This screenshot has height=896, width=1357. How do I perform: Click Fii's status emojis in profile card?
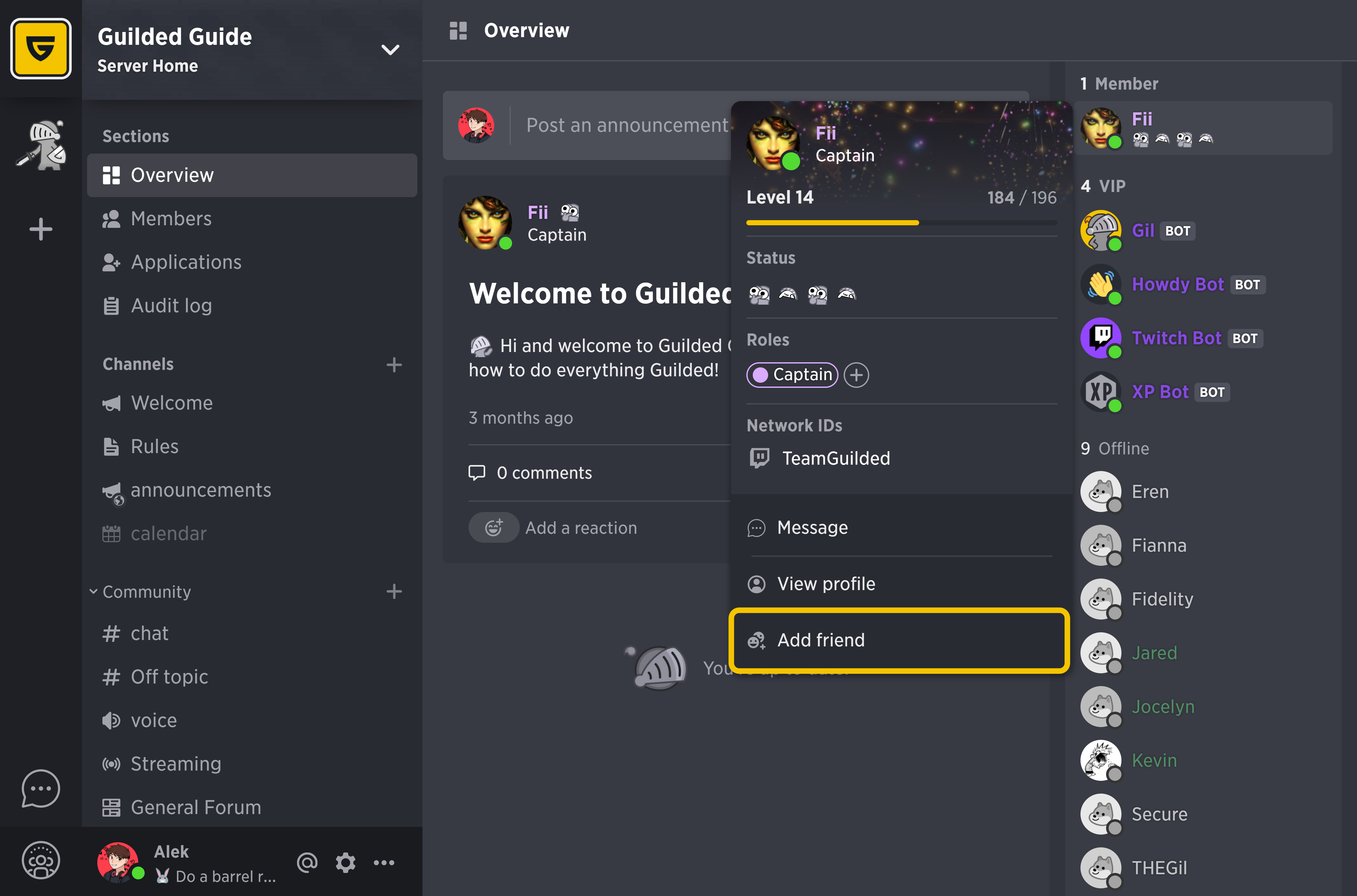802,294
